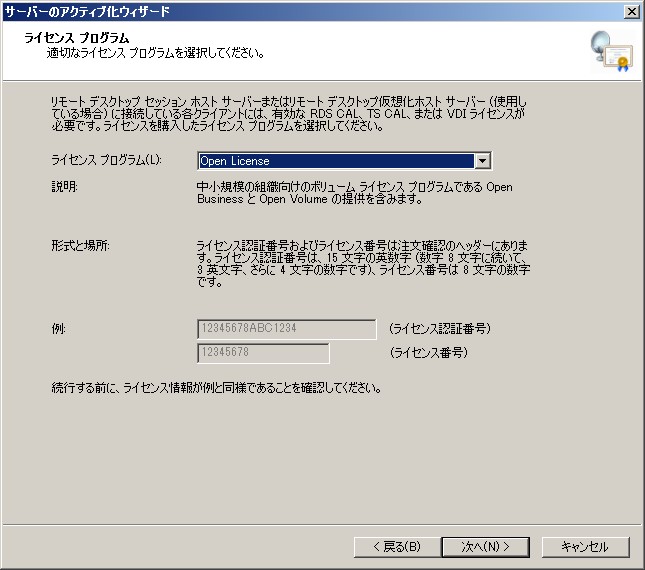Click the サーバーのアクティブ化ウィザード title bar
The height and width of the screenshot is (570, 645).
coord(300,11)
